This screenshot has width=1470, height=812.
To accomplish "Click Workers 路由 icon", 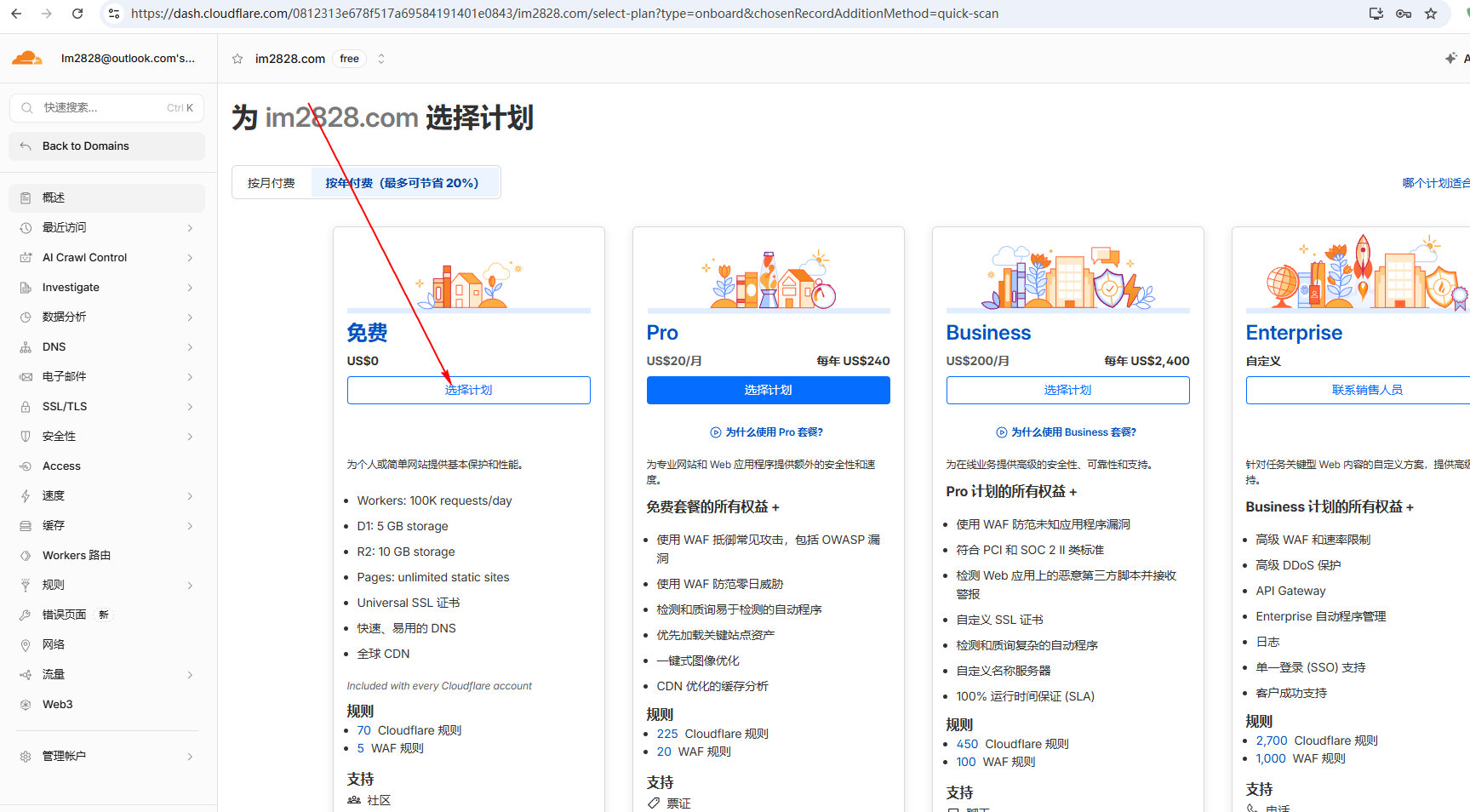I will 26,555.
